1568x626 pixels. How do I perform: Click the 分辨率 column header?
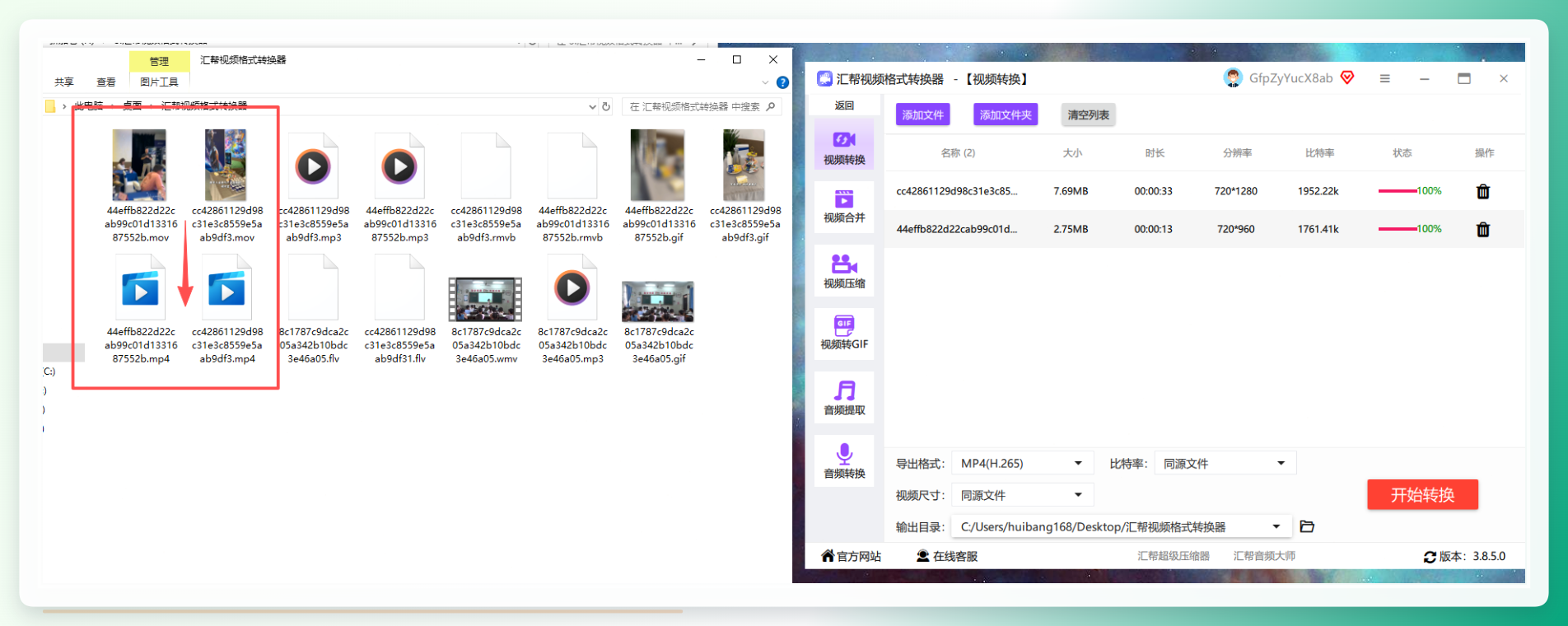(x=1237, y=153)
